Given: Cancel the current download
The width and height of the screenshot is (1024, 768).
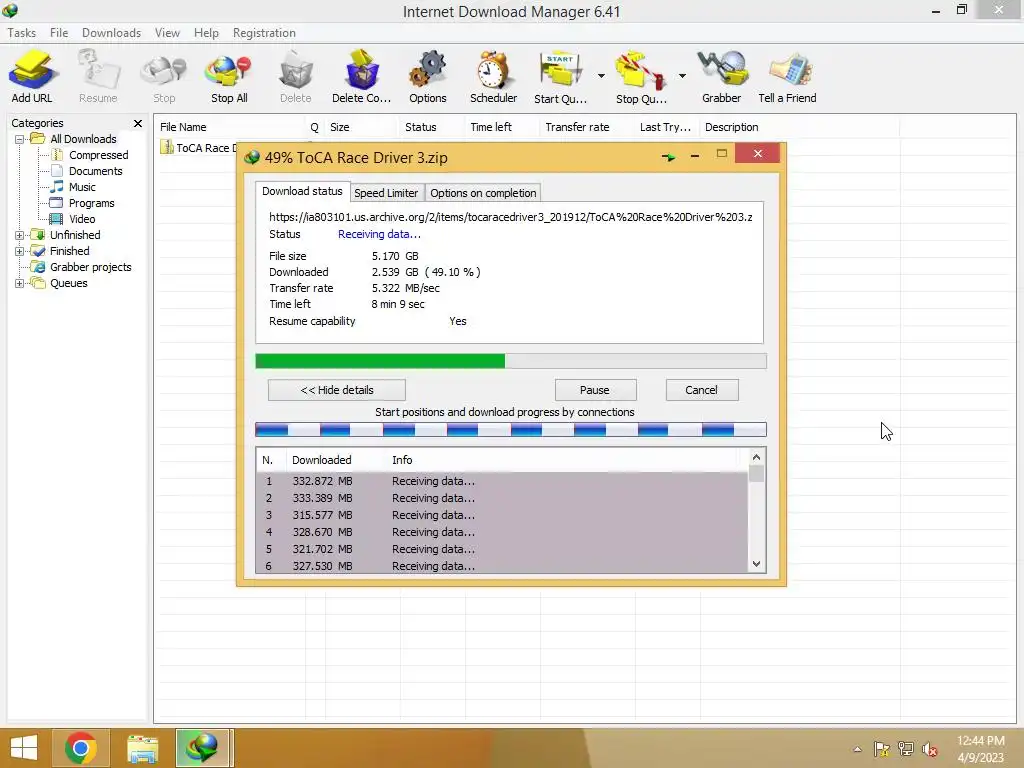Looking at the screenshot, I should click(701, 390).
